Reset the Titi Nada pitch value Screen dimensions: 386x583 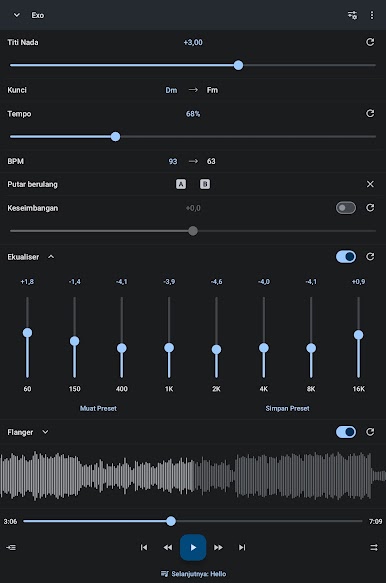coord(370,42)
